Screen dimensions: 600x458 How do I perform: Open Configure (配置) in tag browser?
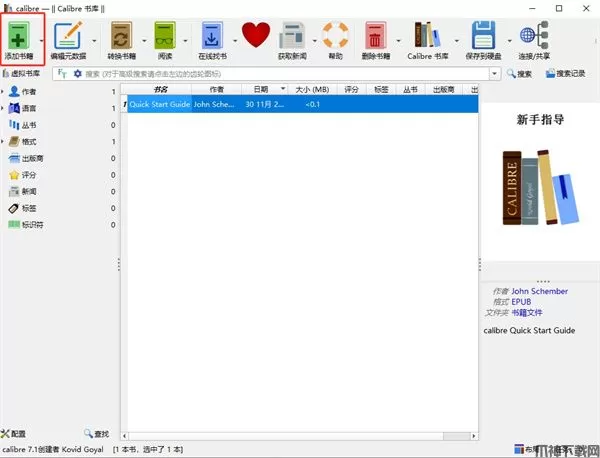click(13, 434)
